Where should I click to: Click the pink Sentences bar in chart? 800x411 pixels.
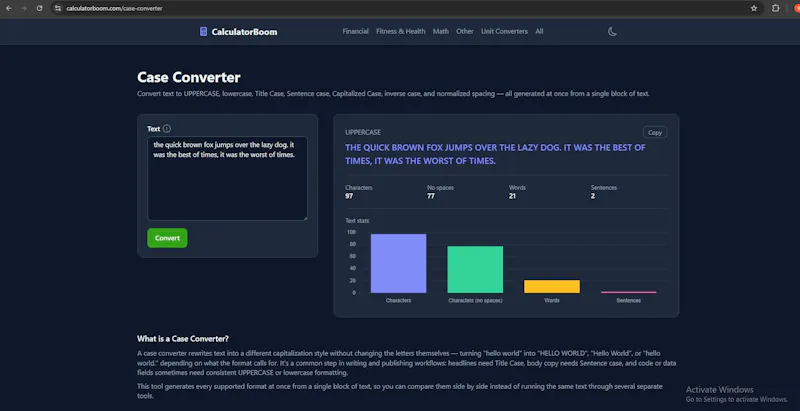629,292
